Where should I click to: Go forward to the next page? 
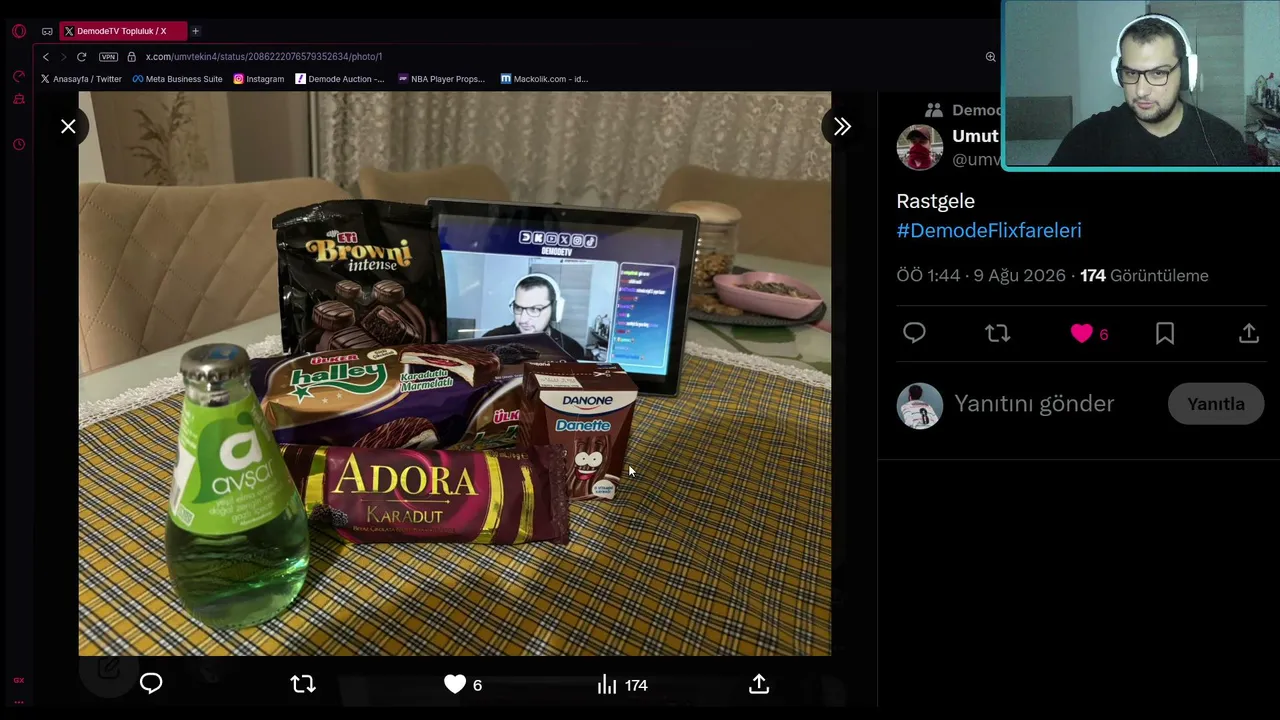click(63, 57)
